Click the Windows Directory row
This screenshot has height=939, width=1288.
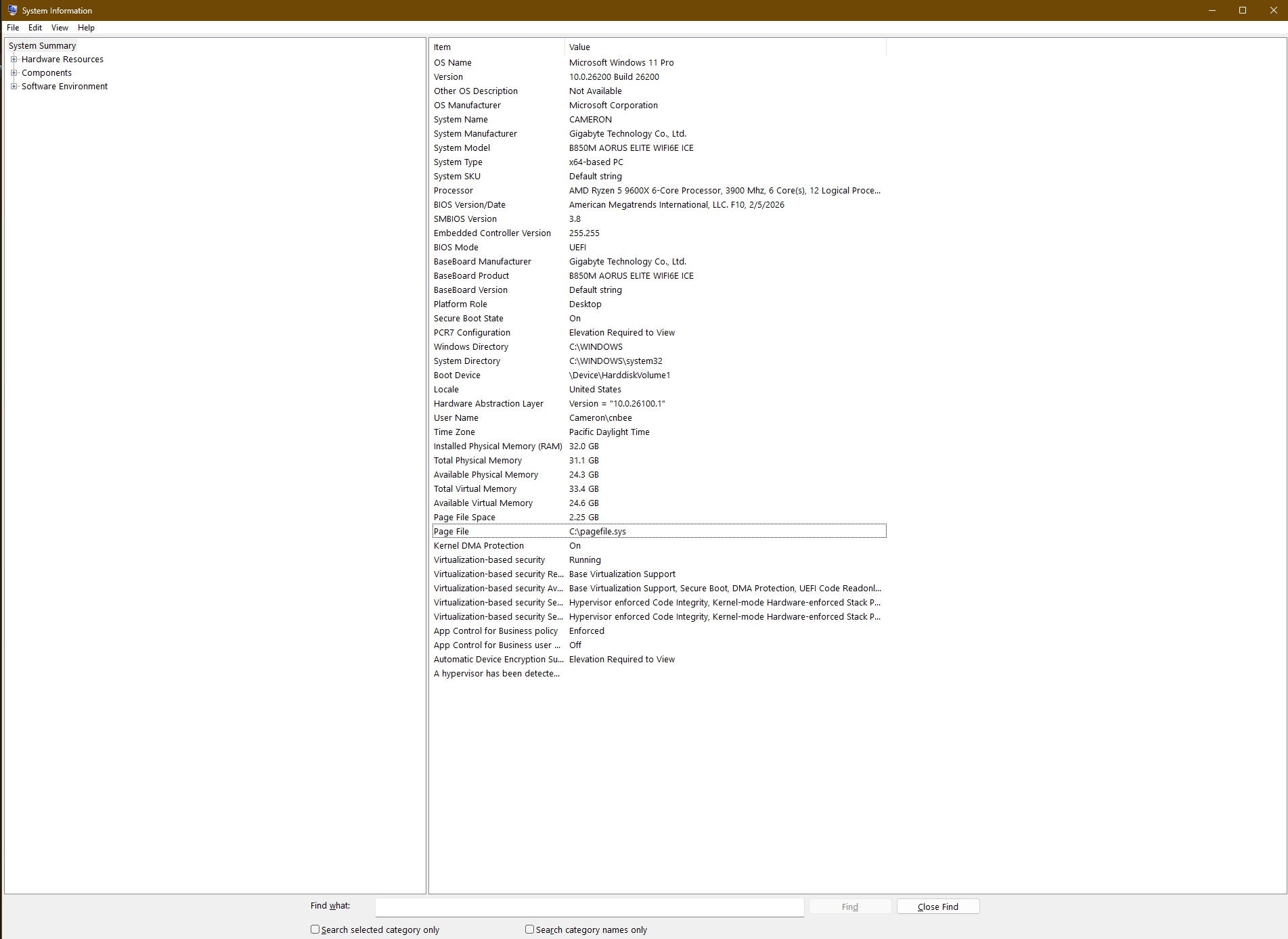(659, 347)
